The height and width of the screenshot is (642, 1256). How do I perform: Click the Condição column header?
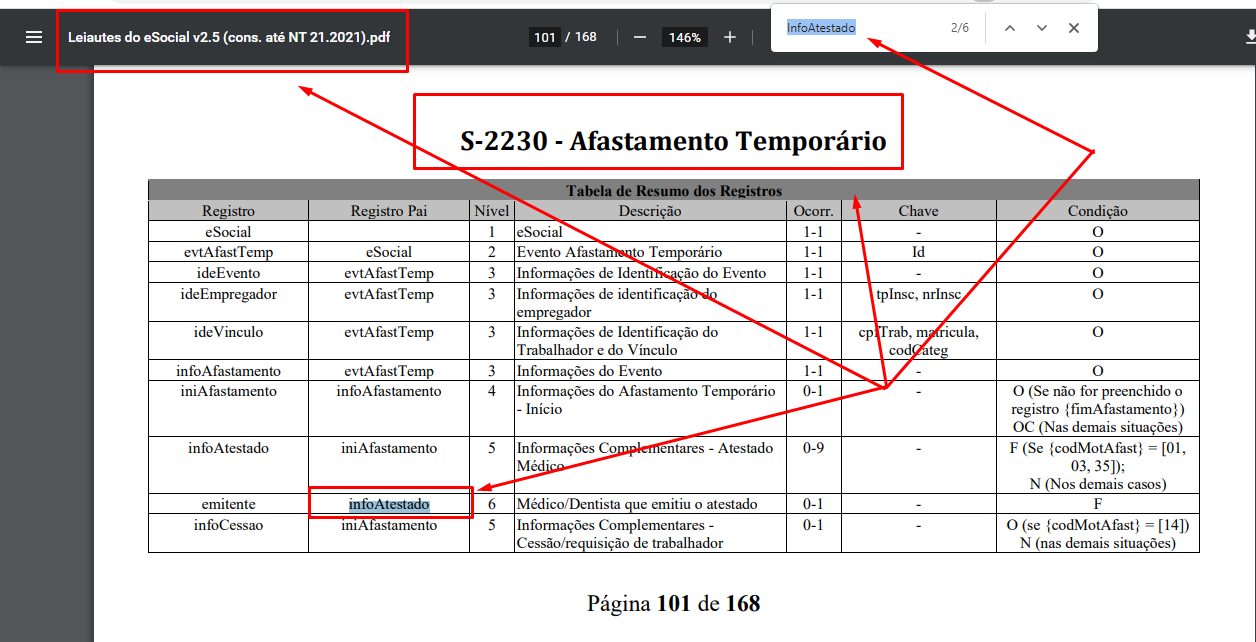click(1097, 211)
